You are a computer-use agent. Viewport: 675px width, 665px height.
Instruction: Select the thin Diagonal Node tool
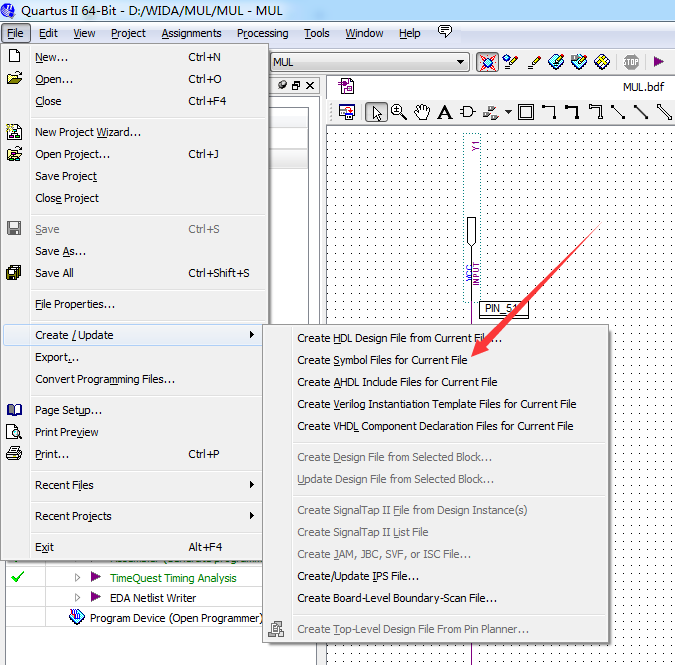(x=618, y=112)
